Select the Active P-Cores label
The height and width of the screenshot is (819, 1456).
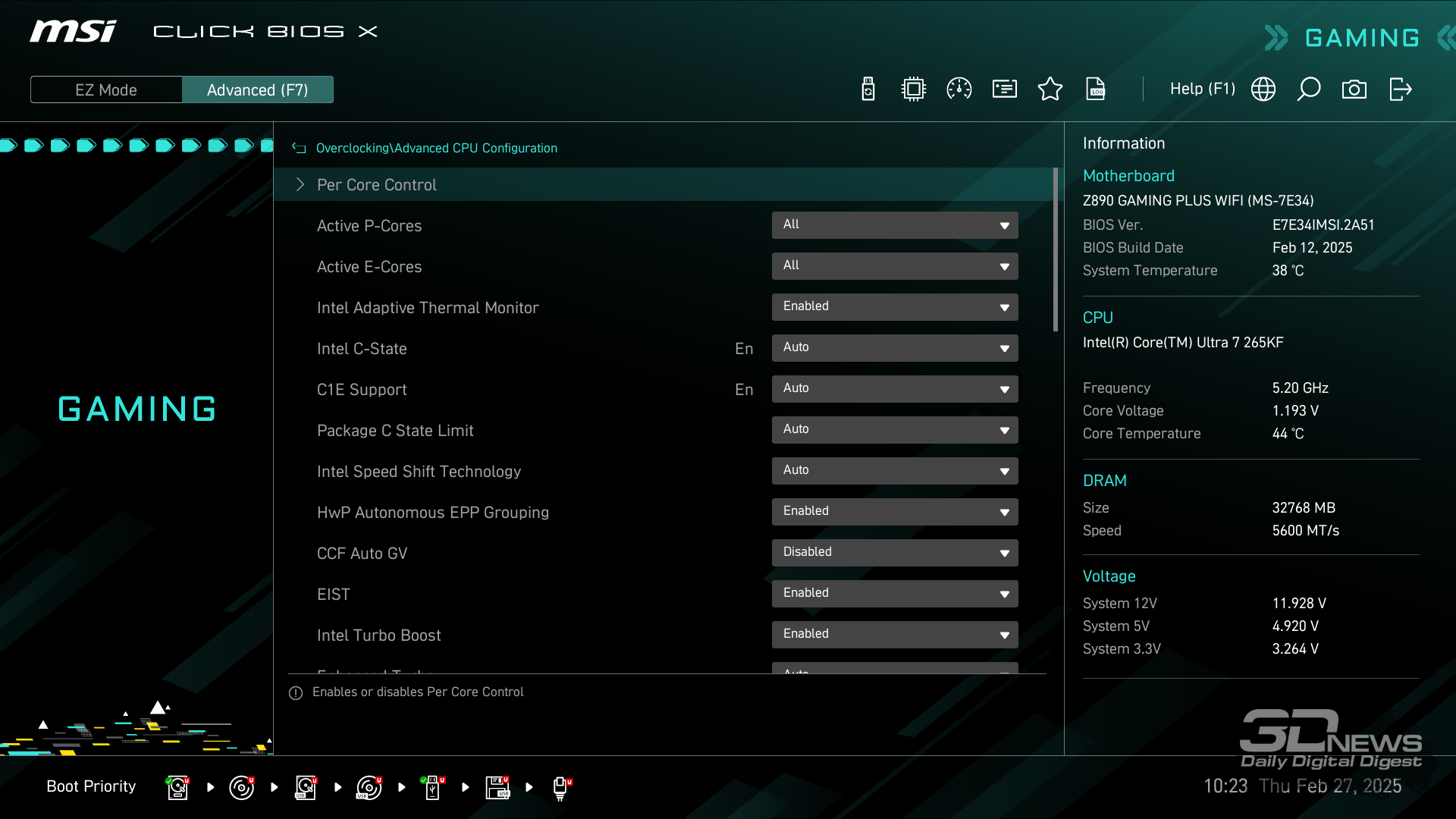click(x=369, y=226)
